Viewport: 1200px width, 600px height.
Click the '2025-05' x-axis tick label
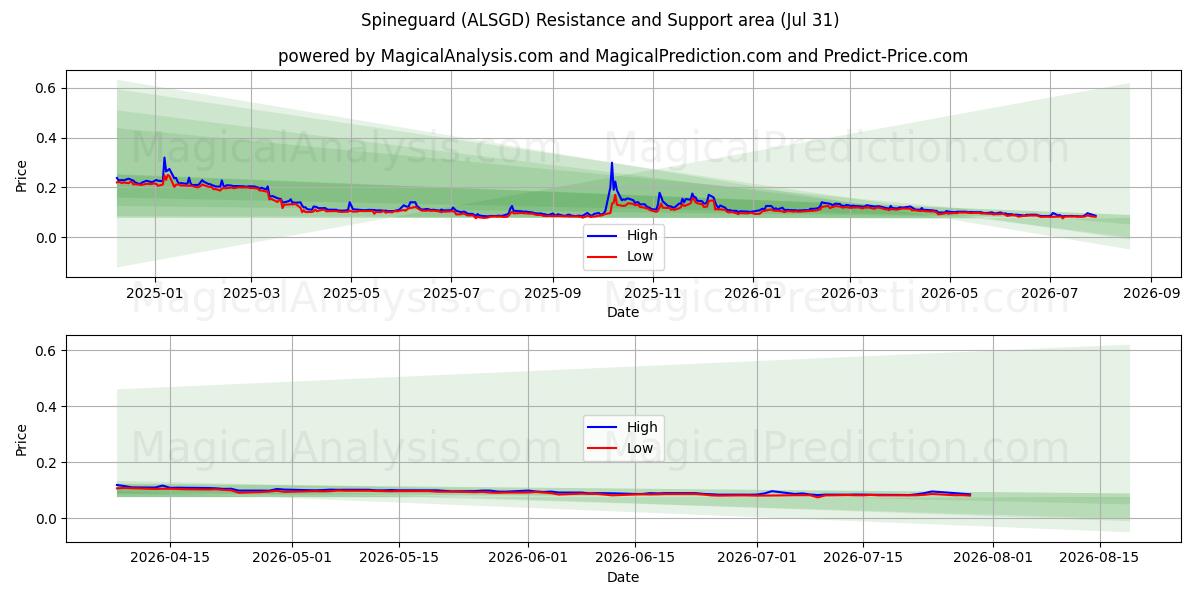click(x=351, y=293)
